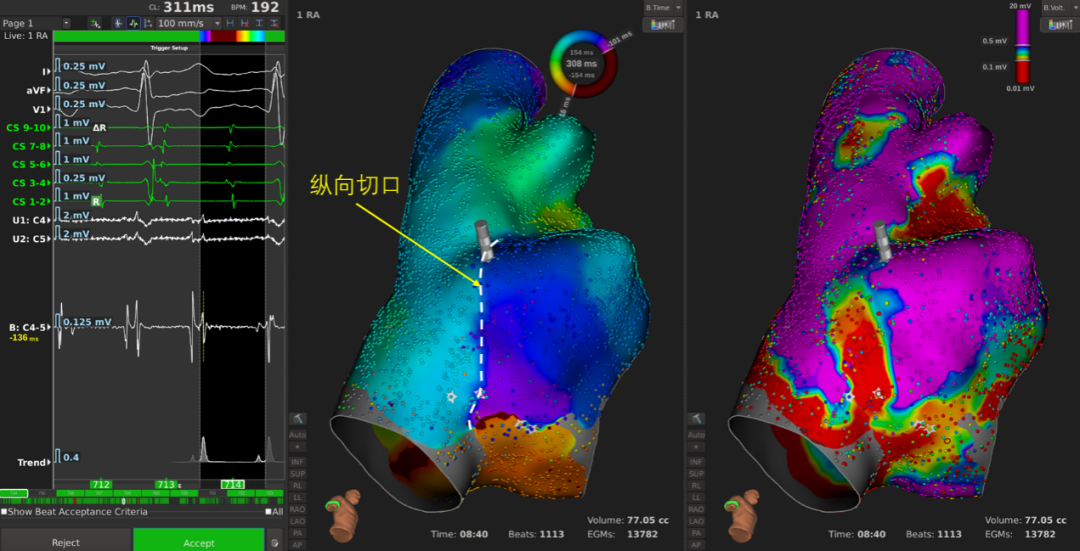Toggle the Auto view button in left map

coord(297,435)
